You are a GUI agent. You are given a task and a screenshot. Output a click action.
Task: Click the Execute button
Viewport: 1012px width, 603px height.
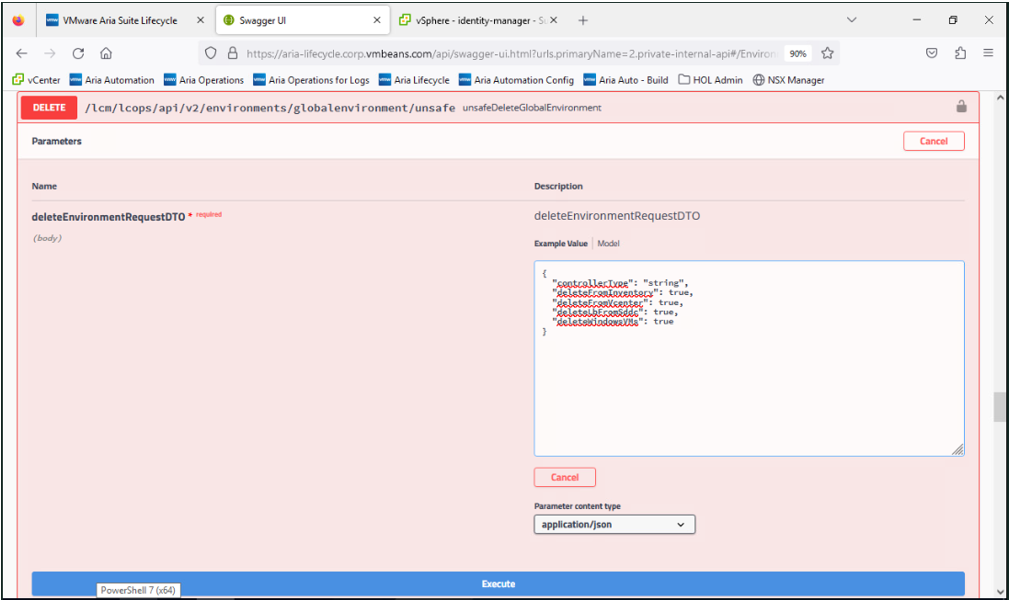click(498, 584)
